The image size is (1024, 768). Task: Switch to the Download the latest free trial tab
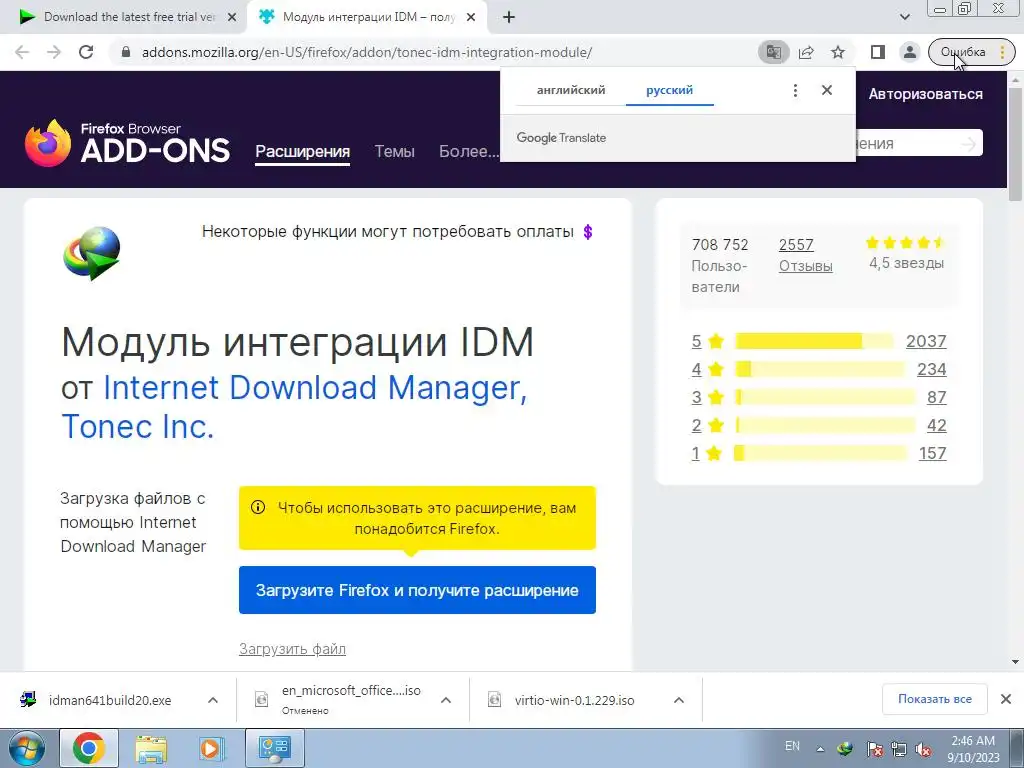point(129,17)
